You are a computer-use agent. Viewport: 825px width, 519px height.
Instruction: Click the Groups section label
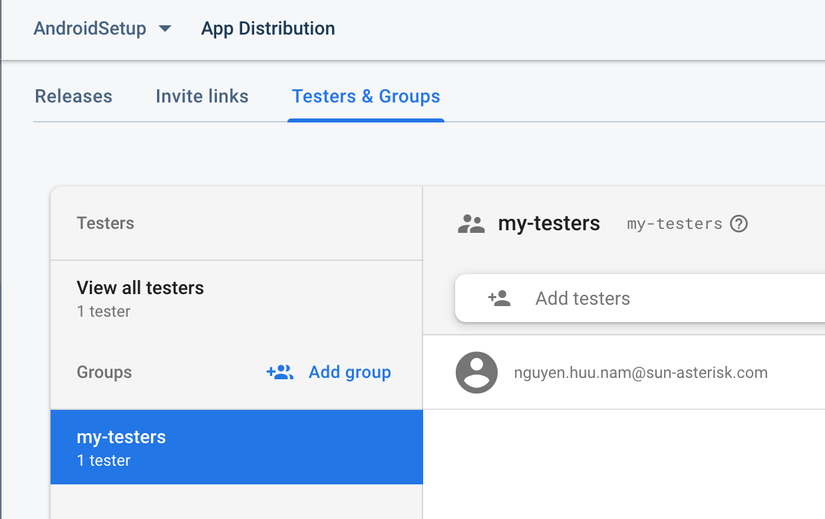click(x=104, y=372)
